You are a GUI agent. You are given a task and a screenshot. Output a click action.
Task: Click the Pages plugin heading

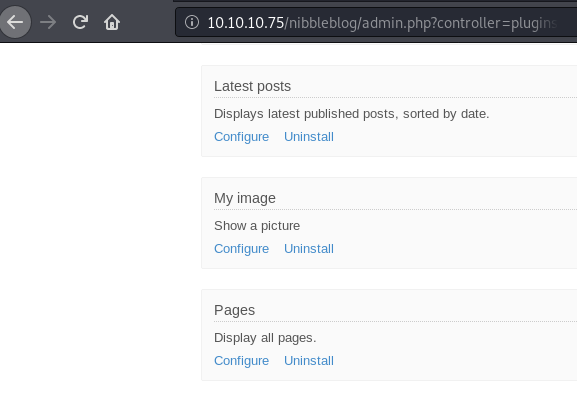[x=234, y=310]
